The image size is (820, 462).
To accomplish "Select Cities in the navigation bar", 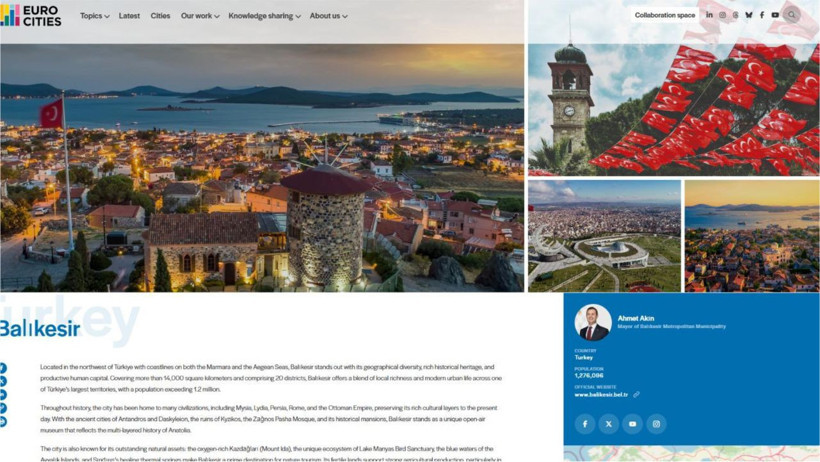I will point(160,16).
